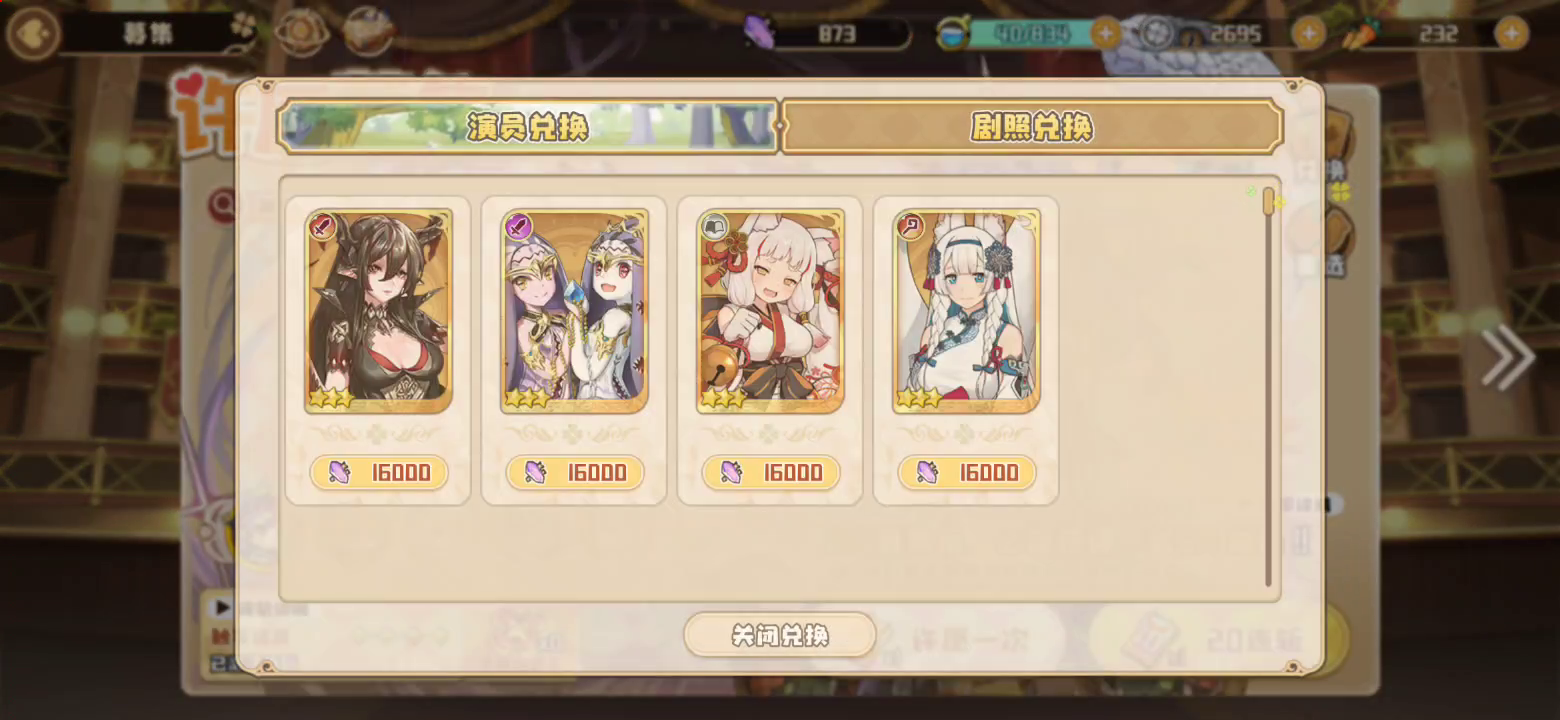The height and width of the screenshot is (720, 1560).
Task: Switch to the 剧照兑换 tab
Action: (1032, 126)
